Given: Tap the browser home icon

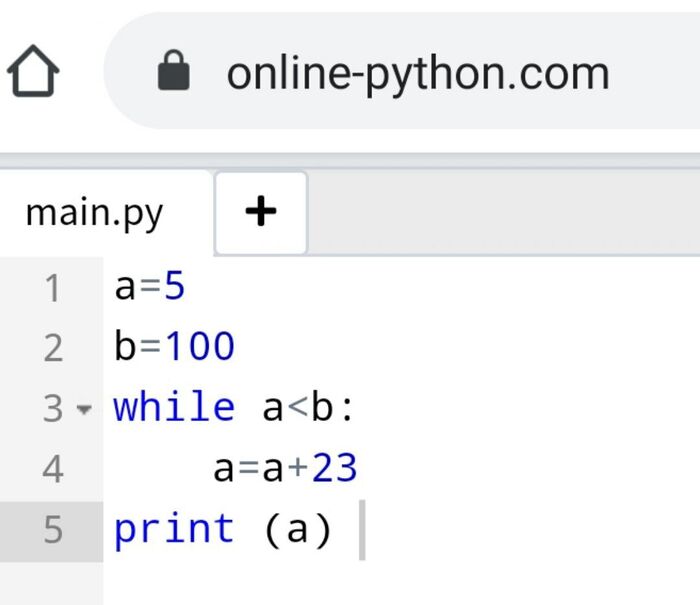Looking at the screenshot, I should pyautogui.click(x=33, y=74).
